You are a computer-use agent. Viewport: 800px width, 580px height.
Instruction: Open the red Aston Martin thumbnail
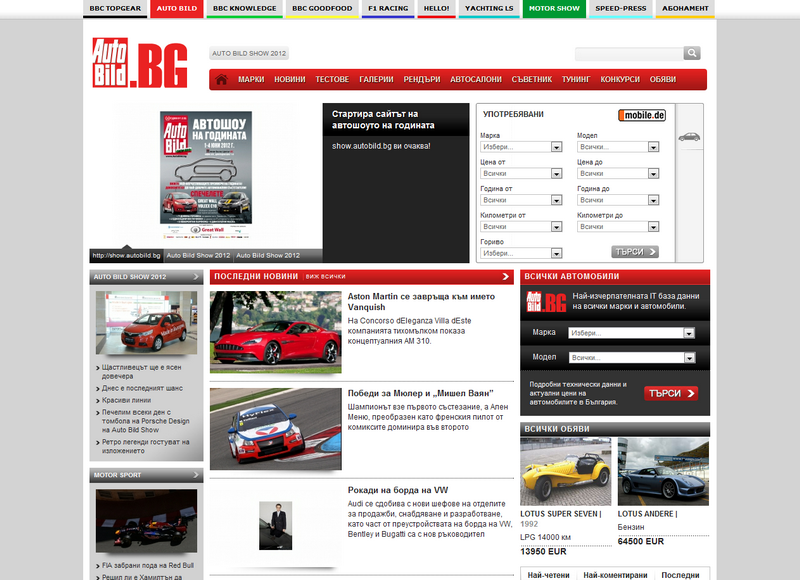pos(276,332)
